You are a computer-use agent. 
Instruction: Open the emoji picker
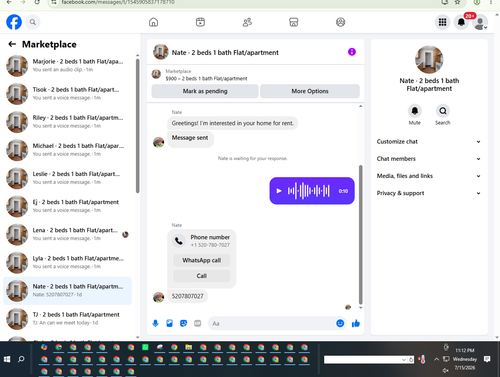tap(340, 323)
